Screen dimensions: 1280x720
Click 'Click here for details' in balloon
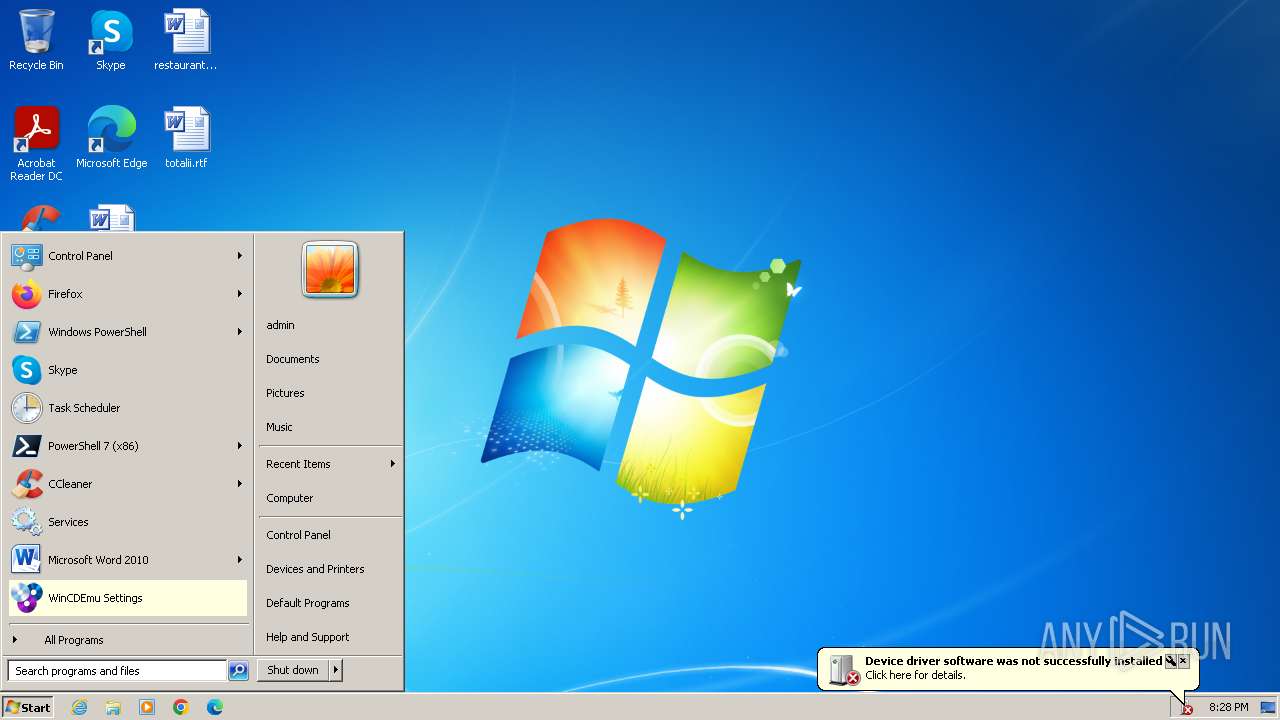915,675
